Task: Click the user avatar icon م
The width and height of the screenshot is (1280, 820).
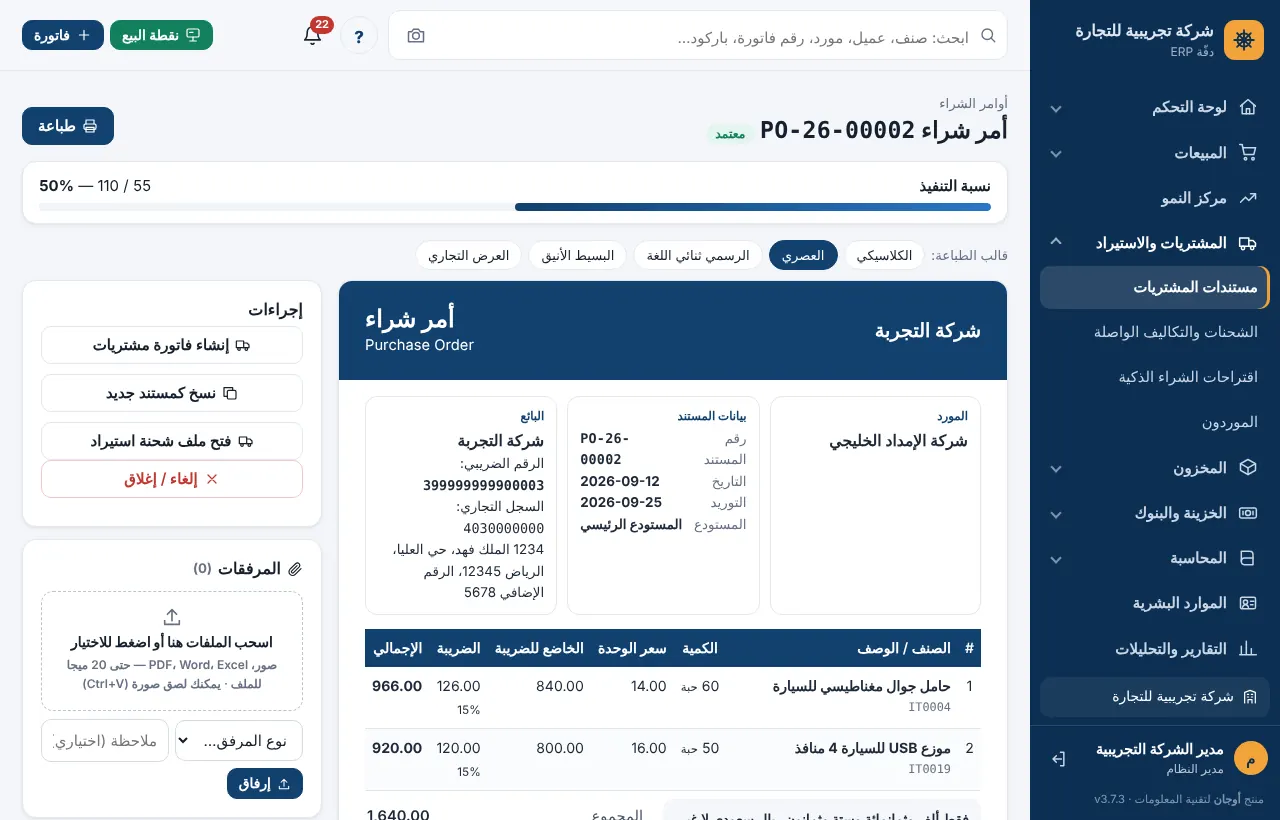Action: click(1250, 759)
